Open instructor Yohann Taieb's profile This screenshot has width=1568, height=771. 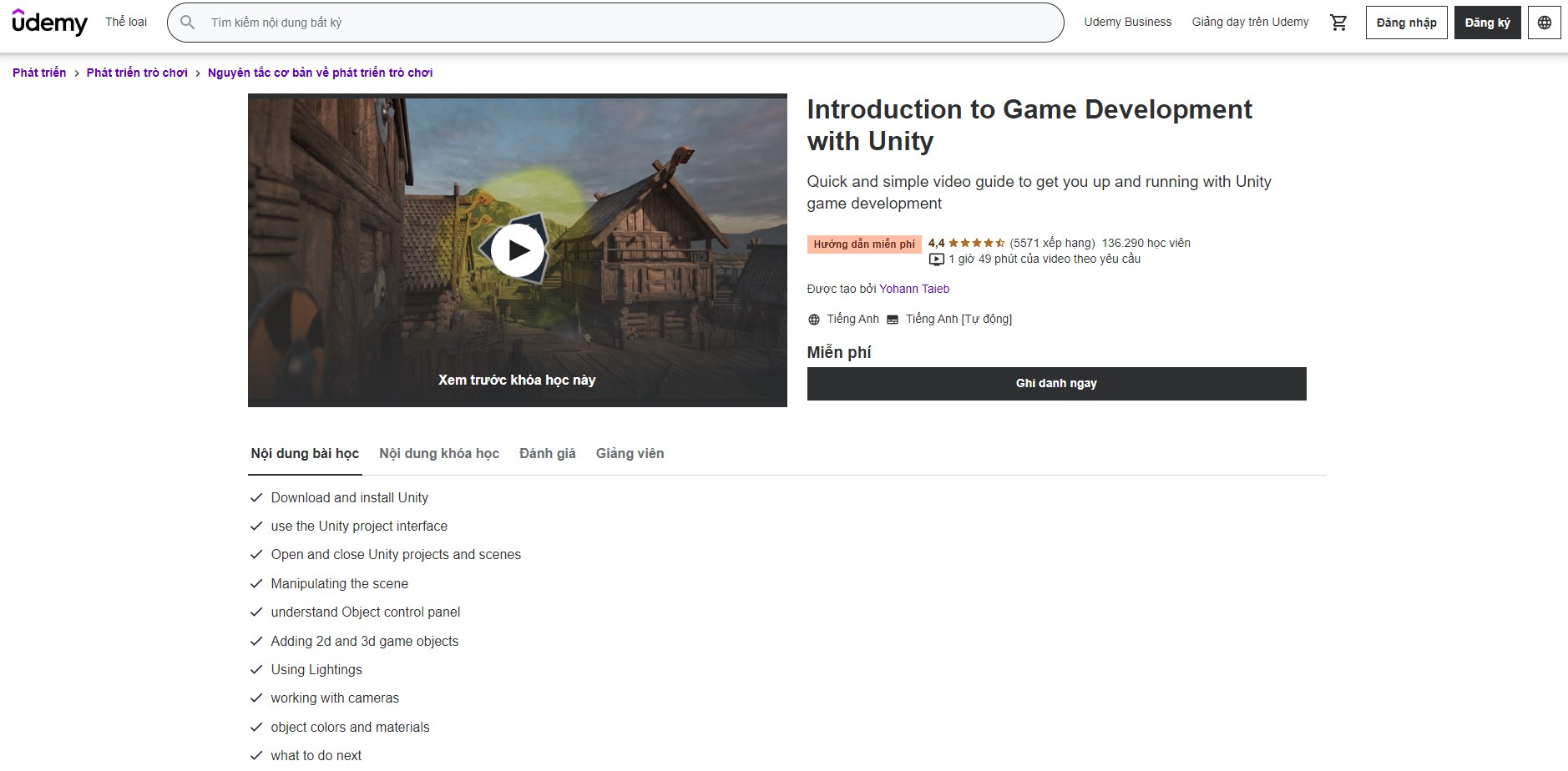click(916, 289)
